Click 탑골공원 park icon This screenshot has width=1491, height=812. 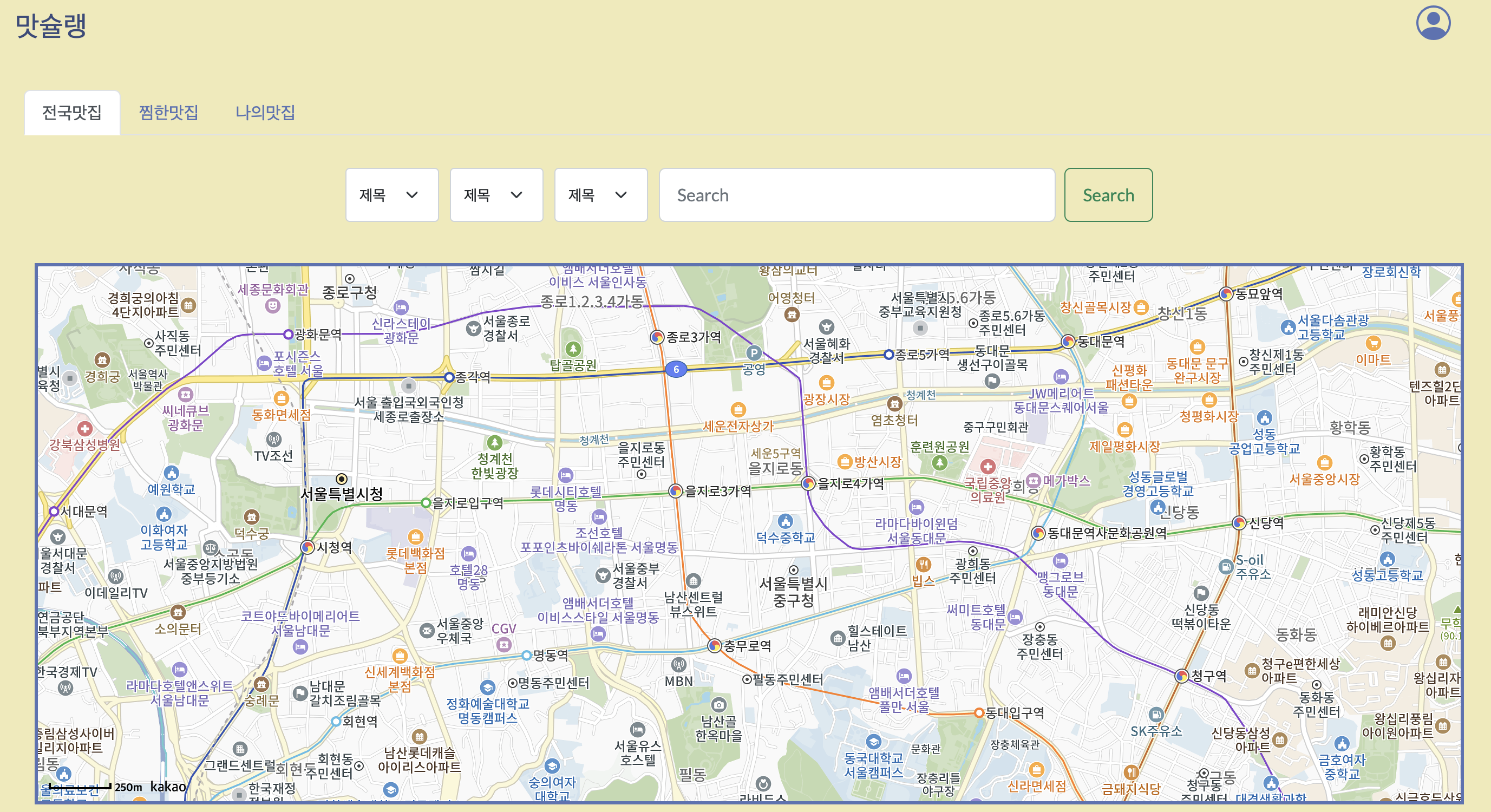[x=572, y=349]
